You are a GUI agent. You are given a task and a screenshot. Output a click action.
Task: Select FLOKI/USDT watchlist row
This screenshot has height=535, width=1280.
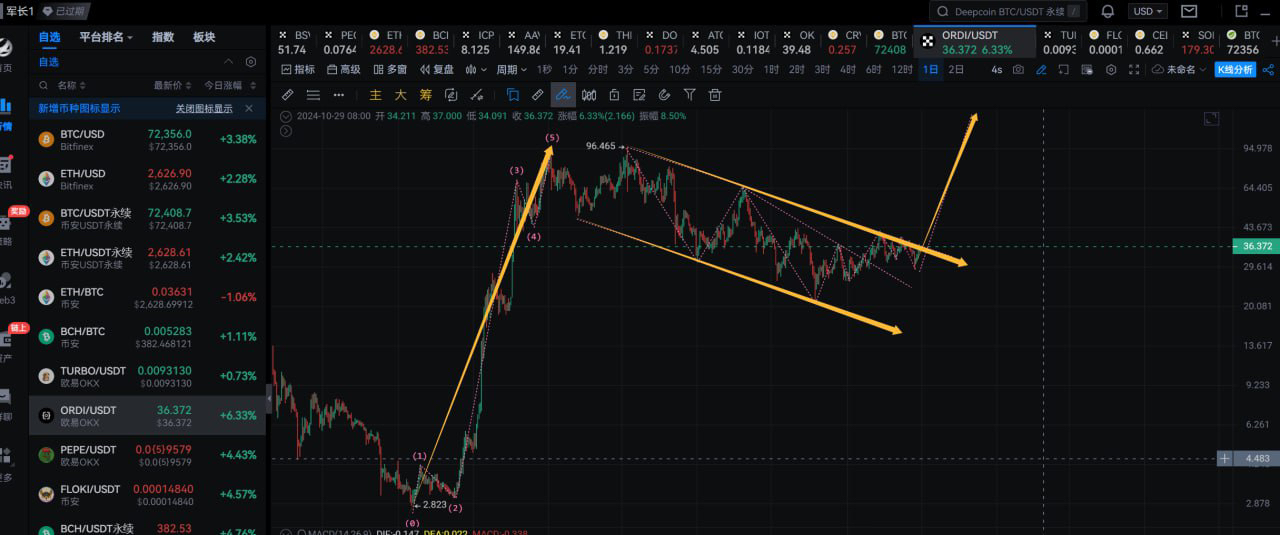tap(148, 494)
